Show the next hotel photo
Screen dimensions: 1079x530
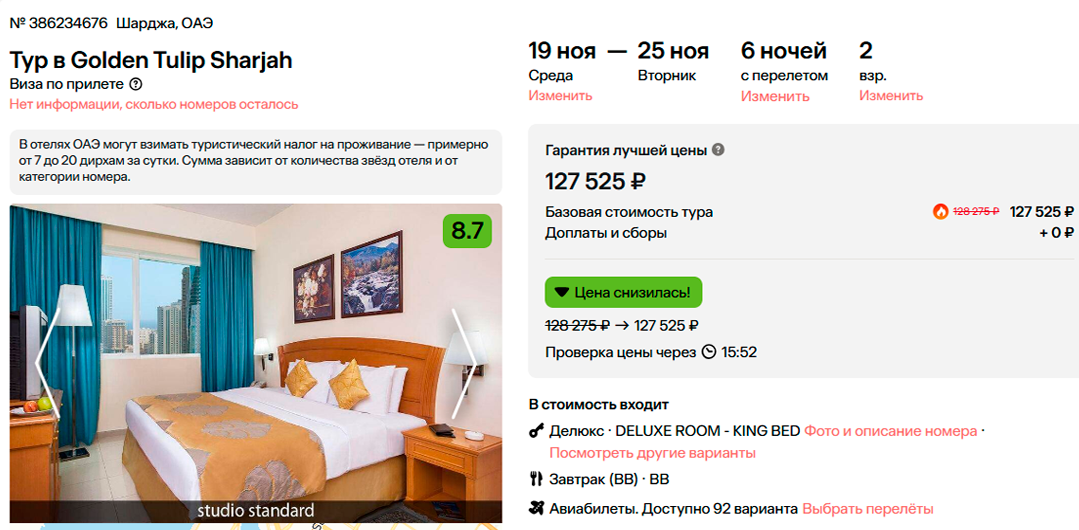point(464,363)
